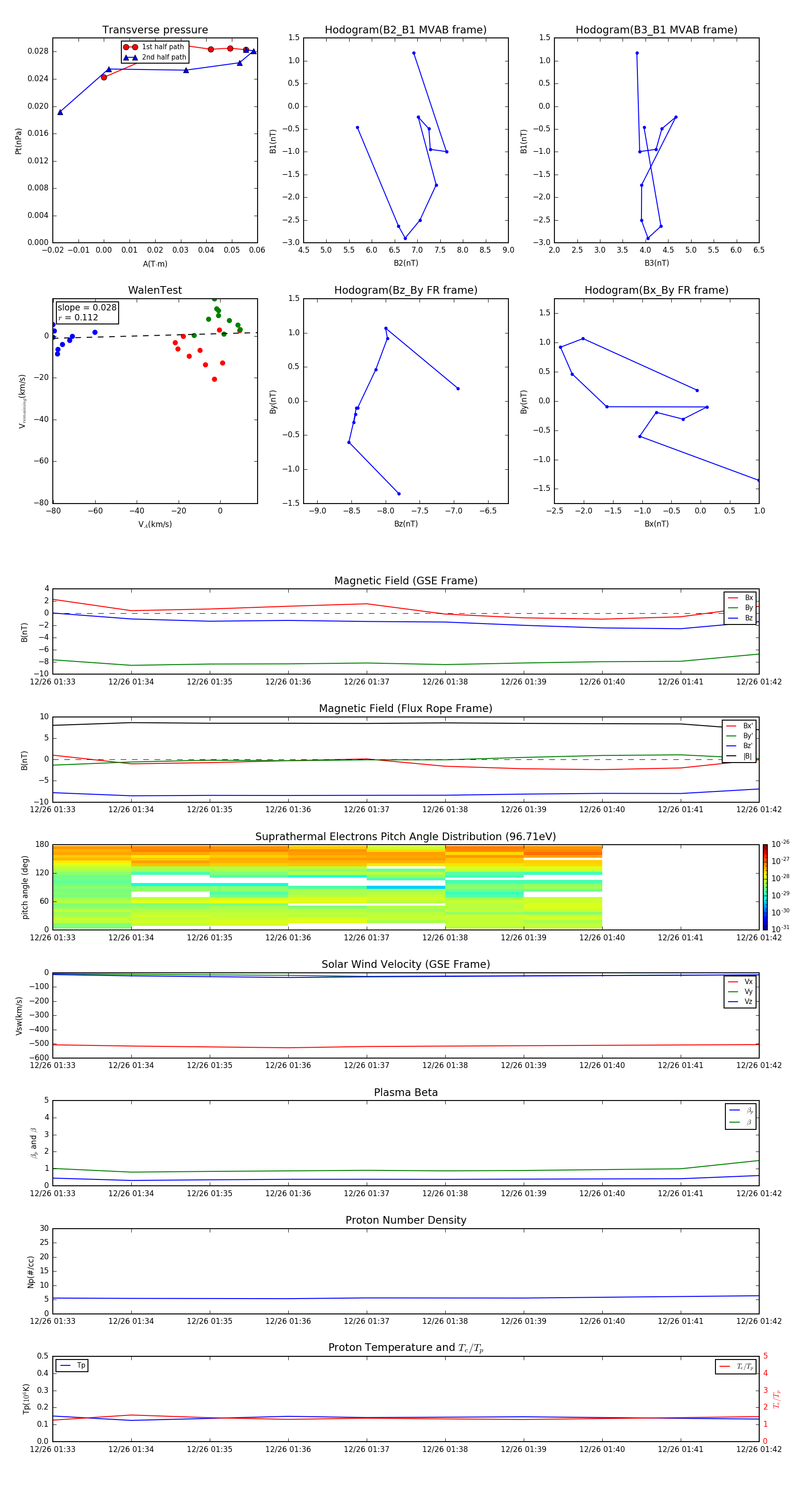This screenshot has width=812, height=1489.
Task: Click the Vz legend entry in velocity plot
Action: pos(740,1002)
